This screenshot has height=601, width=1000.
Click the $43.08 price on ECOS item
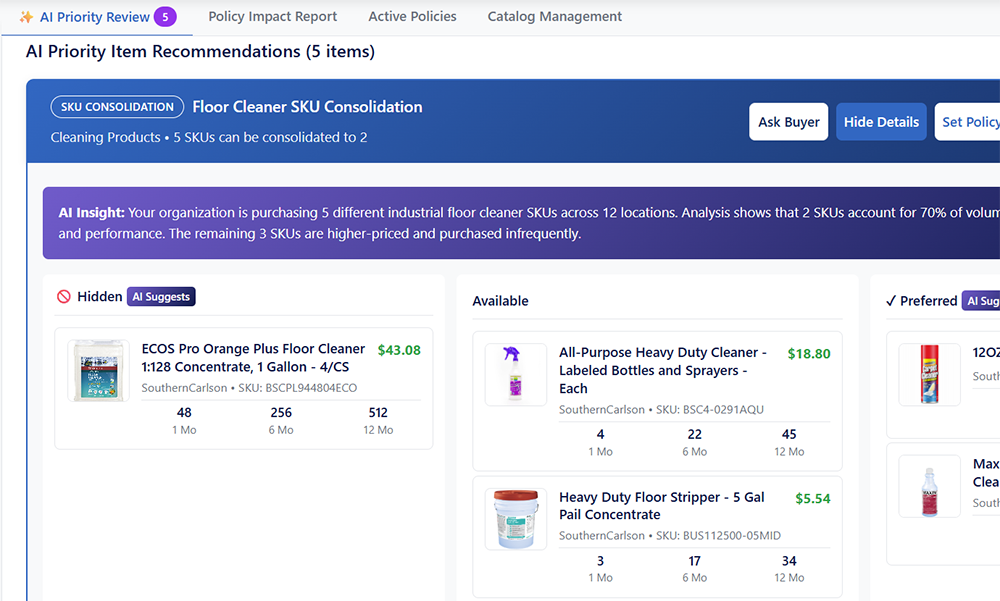[x=399, y=350]
